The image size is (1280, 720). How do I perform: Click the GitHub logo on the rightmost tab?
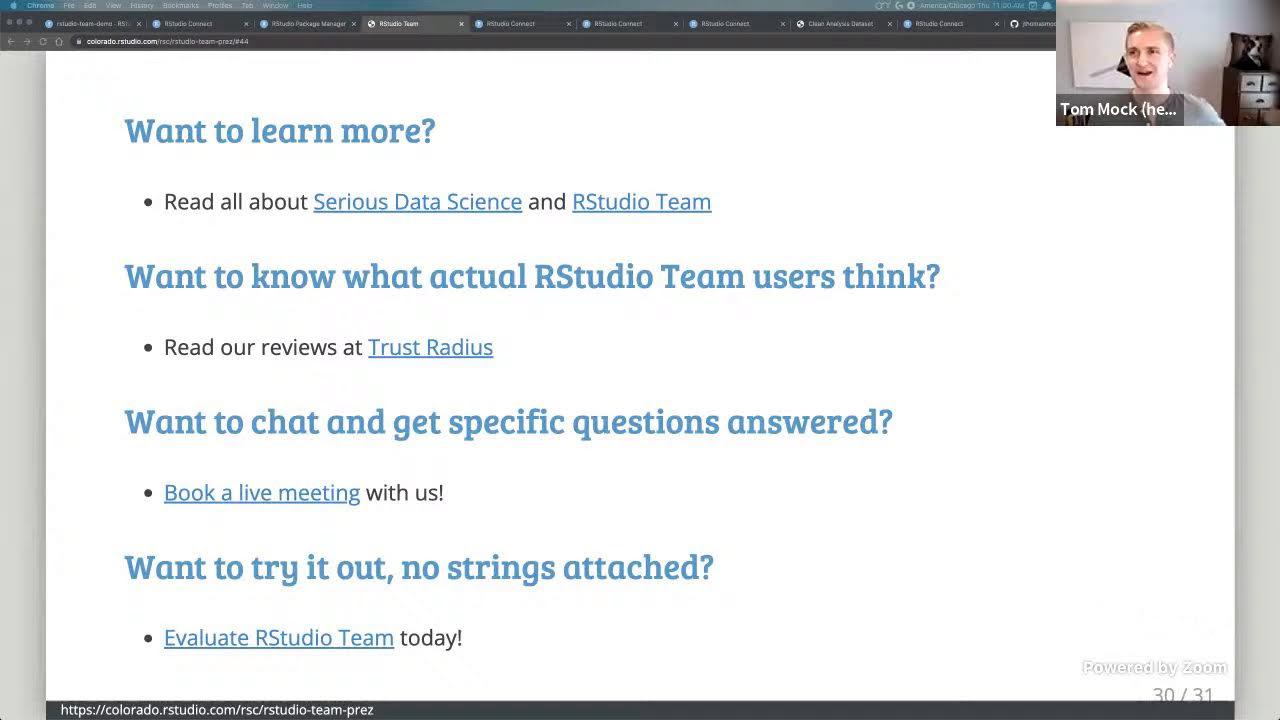[x=1014, y=23]
